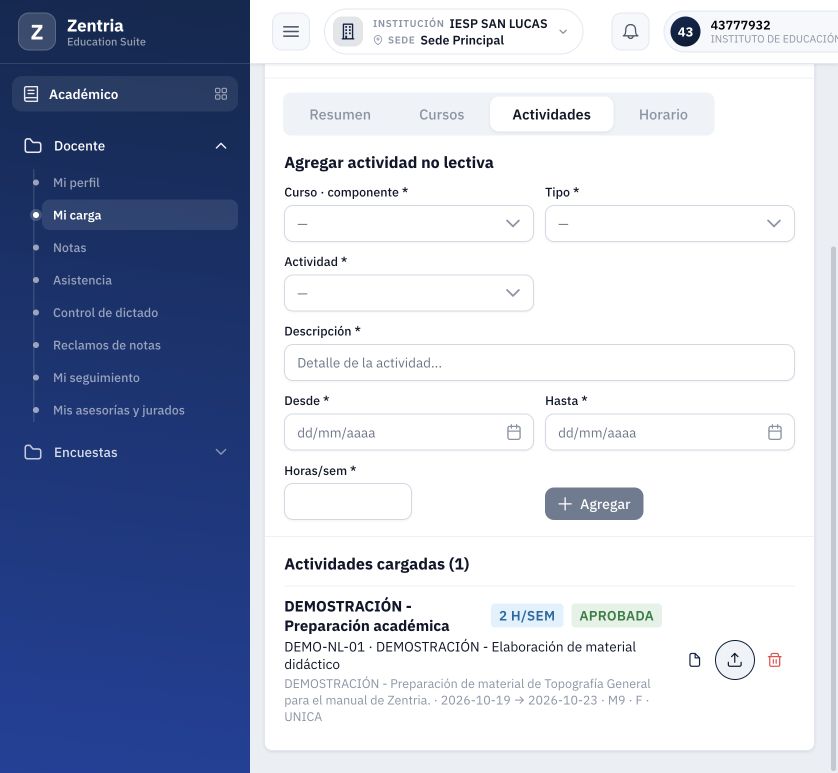Open the Tipo dropdown
Screen dimensions: 838x773
pos(669,223)
